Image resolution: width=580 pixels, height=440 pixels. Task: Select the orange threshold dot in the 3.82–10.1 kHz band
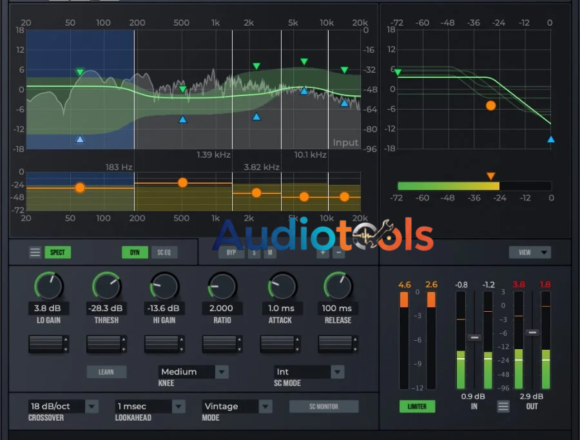tap(304, 197)
